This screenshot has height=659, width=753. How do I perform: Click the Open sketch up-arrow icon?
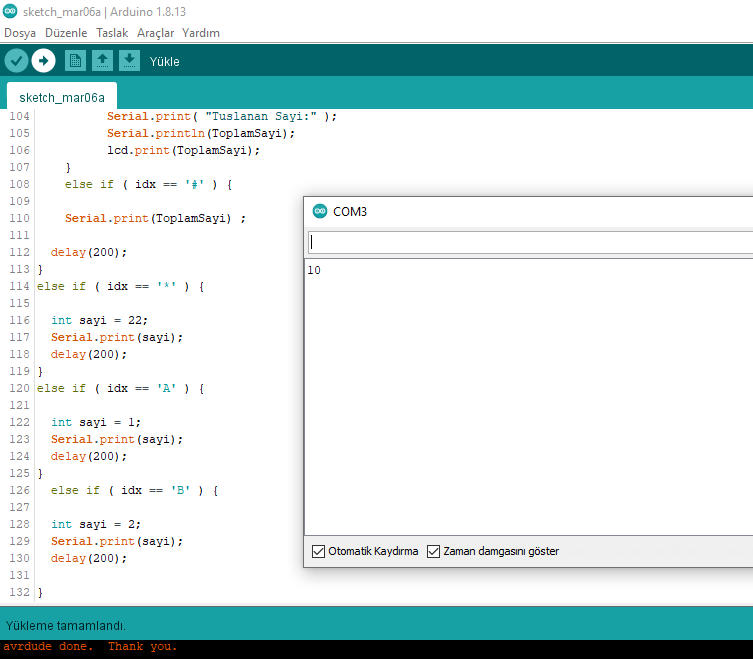click(x=102, y=61)
